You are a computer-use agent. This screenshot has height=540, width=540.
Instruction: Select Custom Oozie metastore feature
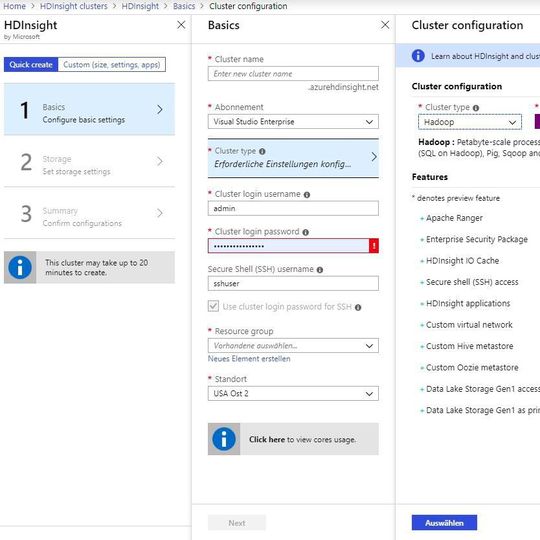[472, 367]
